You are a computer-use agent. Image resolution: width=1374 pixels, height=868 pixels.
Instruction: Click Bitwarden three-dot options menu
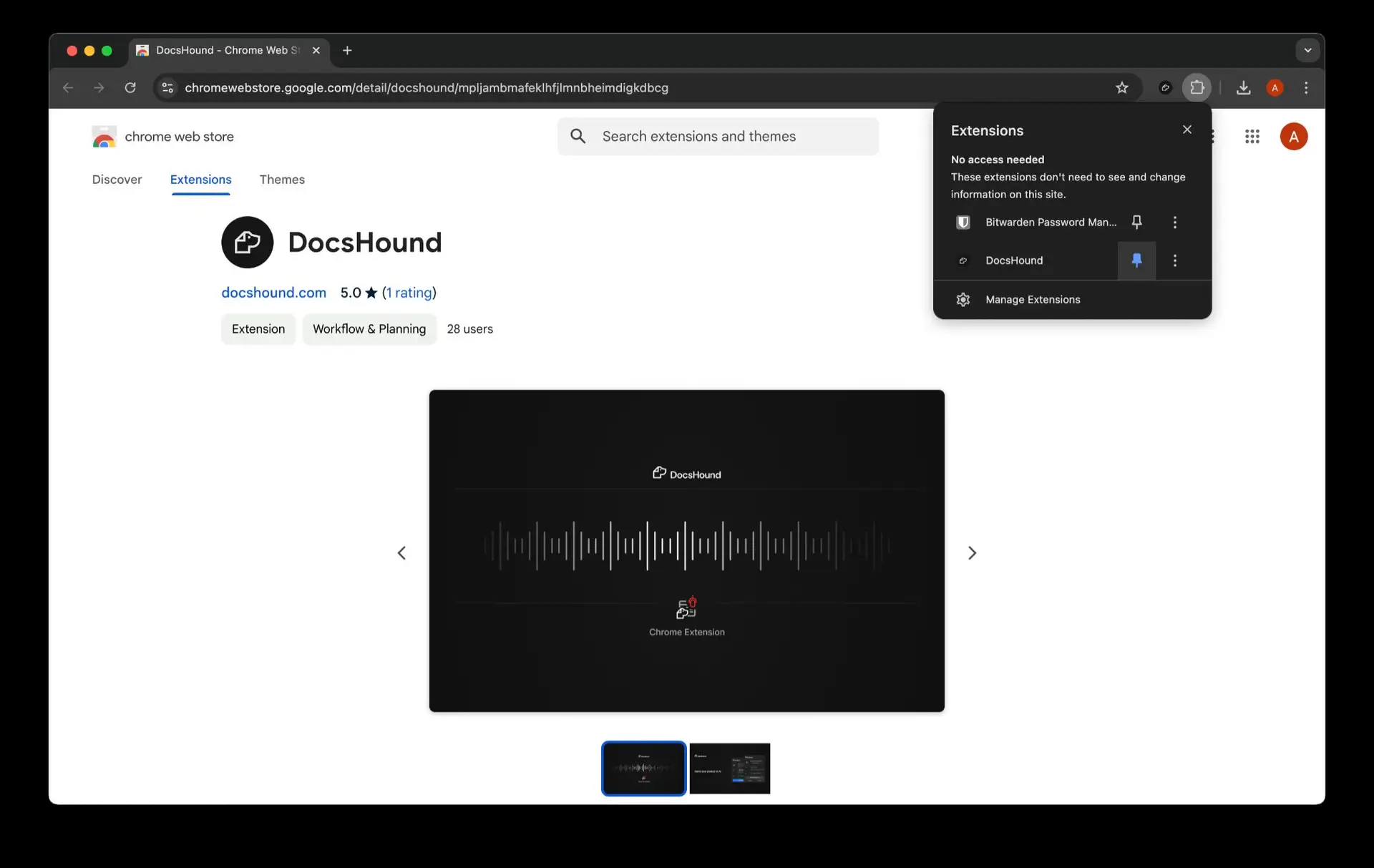[1175, 222]
